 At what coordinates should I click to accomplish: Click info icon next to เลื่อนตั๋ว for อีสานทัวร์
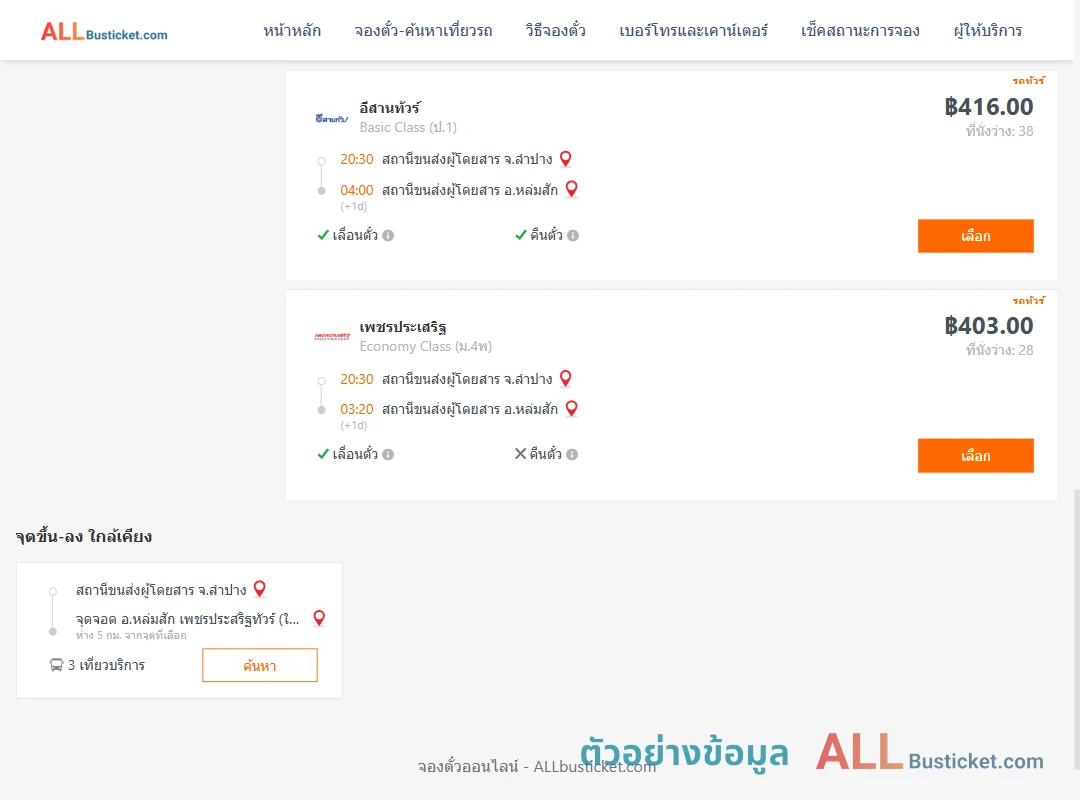(x=388, y=236)
